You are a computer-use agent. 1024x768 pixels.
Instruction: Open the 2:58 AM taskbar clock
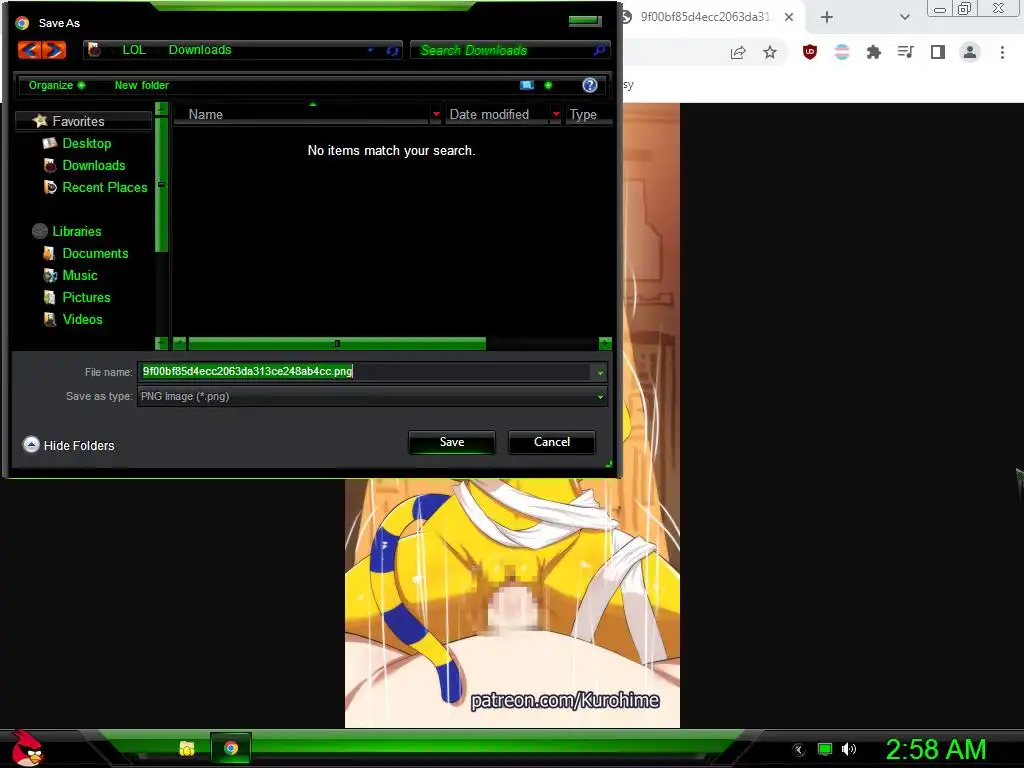tap(936, 750)
